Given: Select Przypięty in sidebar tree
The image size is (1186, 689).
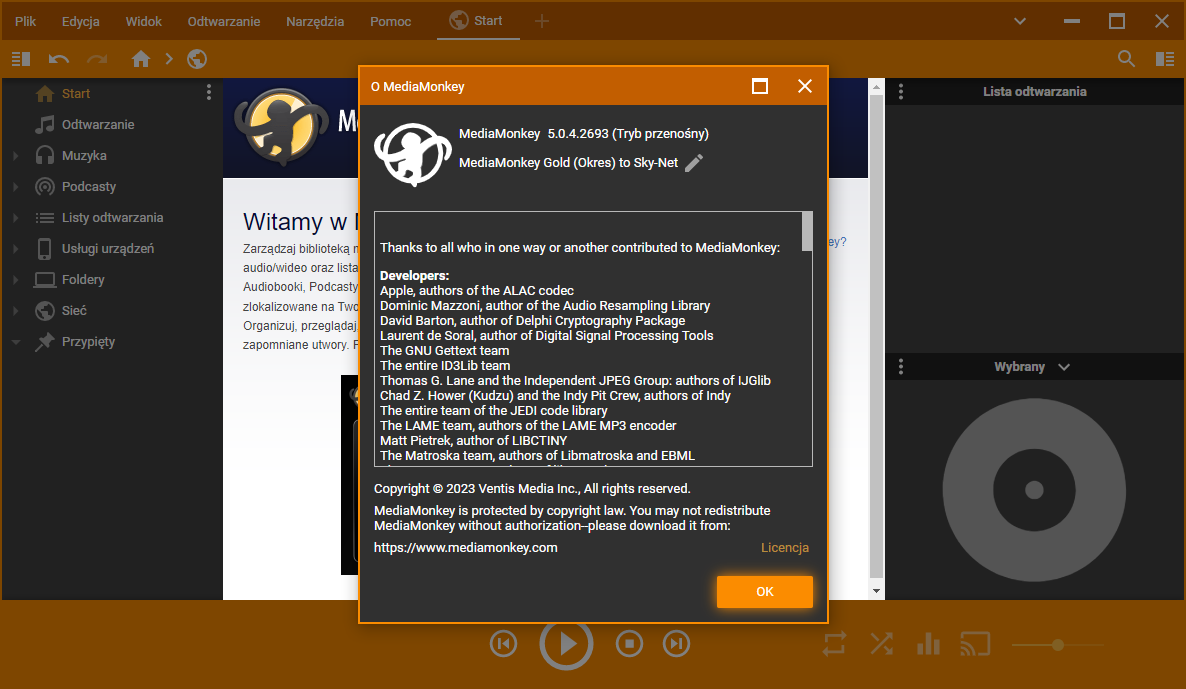Looking at the screenshot, I should (x=88, y=342).
